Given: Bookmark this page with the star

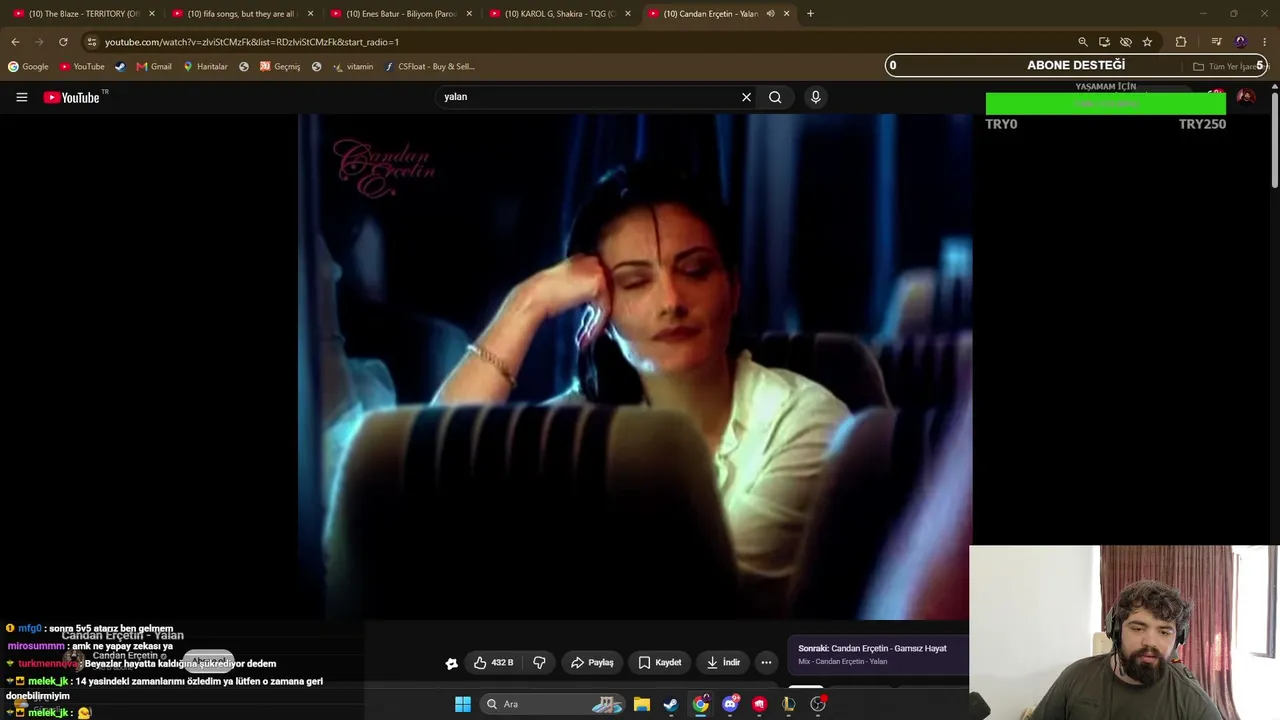Looking at the screenshot, I should click(1147, 42).
